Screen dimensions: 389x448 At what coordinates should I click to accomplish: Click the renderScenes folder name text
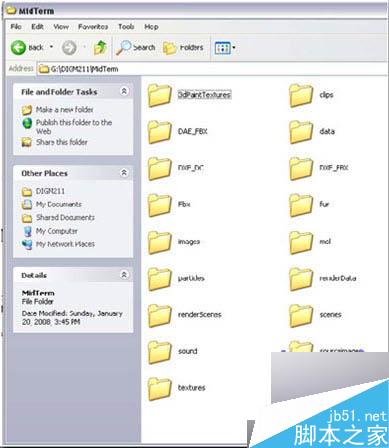pyautogui.click(x=200, y=314)
